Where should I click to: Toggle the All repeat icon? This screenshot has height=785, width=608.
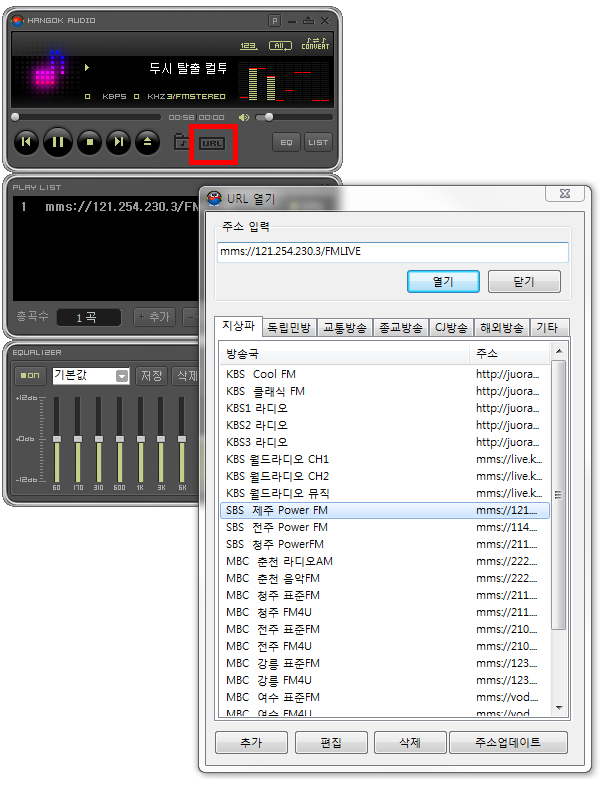pyautogui.click(x=280, y=46)
